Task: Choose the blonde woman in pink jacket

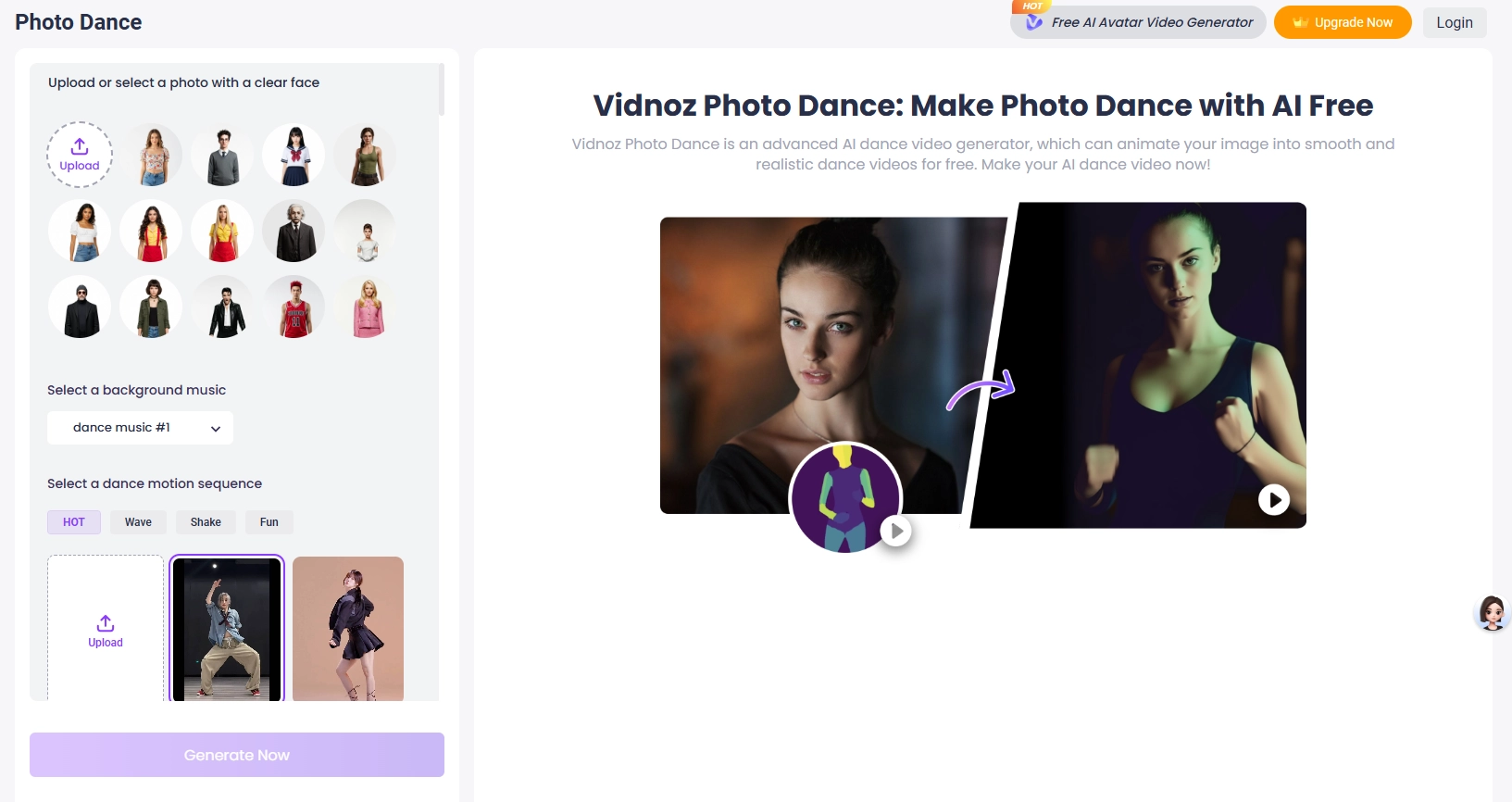Action: (366, 307)
